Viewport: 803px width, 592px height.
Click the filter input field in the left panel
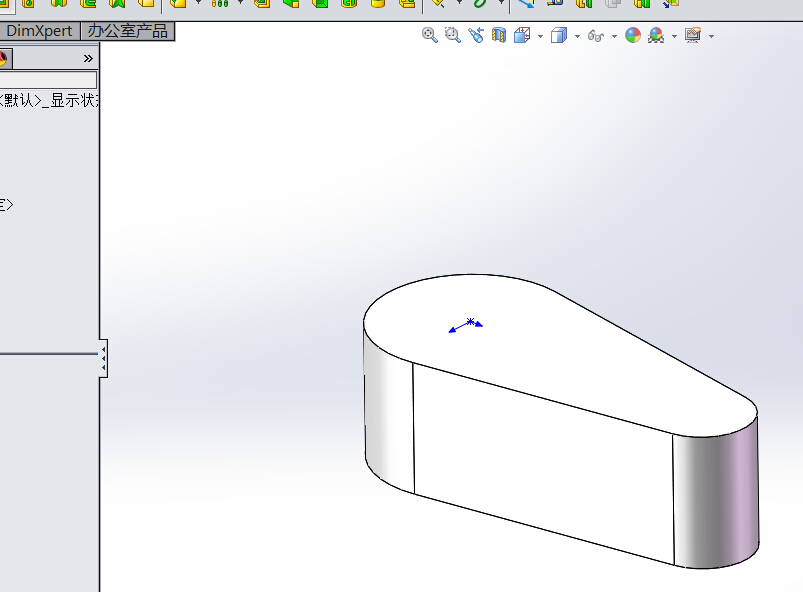48,80
